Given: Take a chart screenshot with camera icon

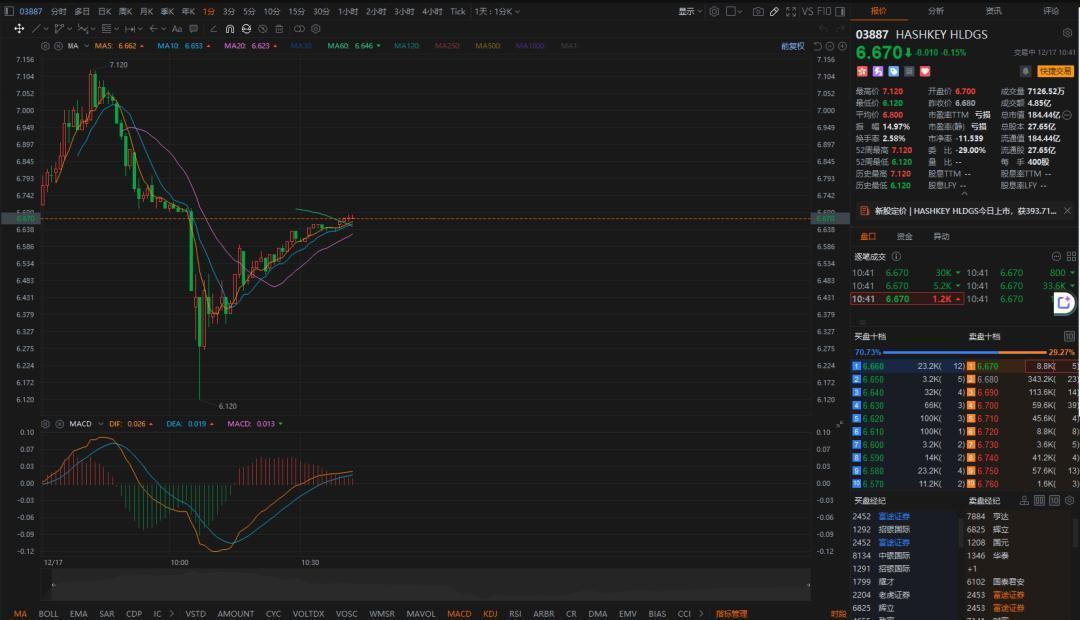Looking at the screenshot, I should (758, 11).
